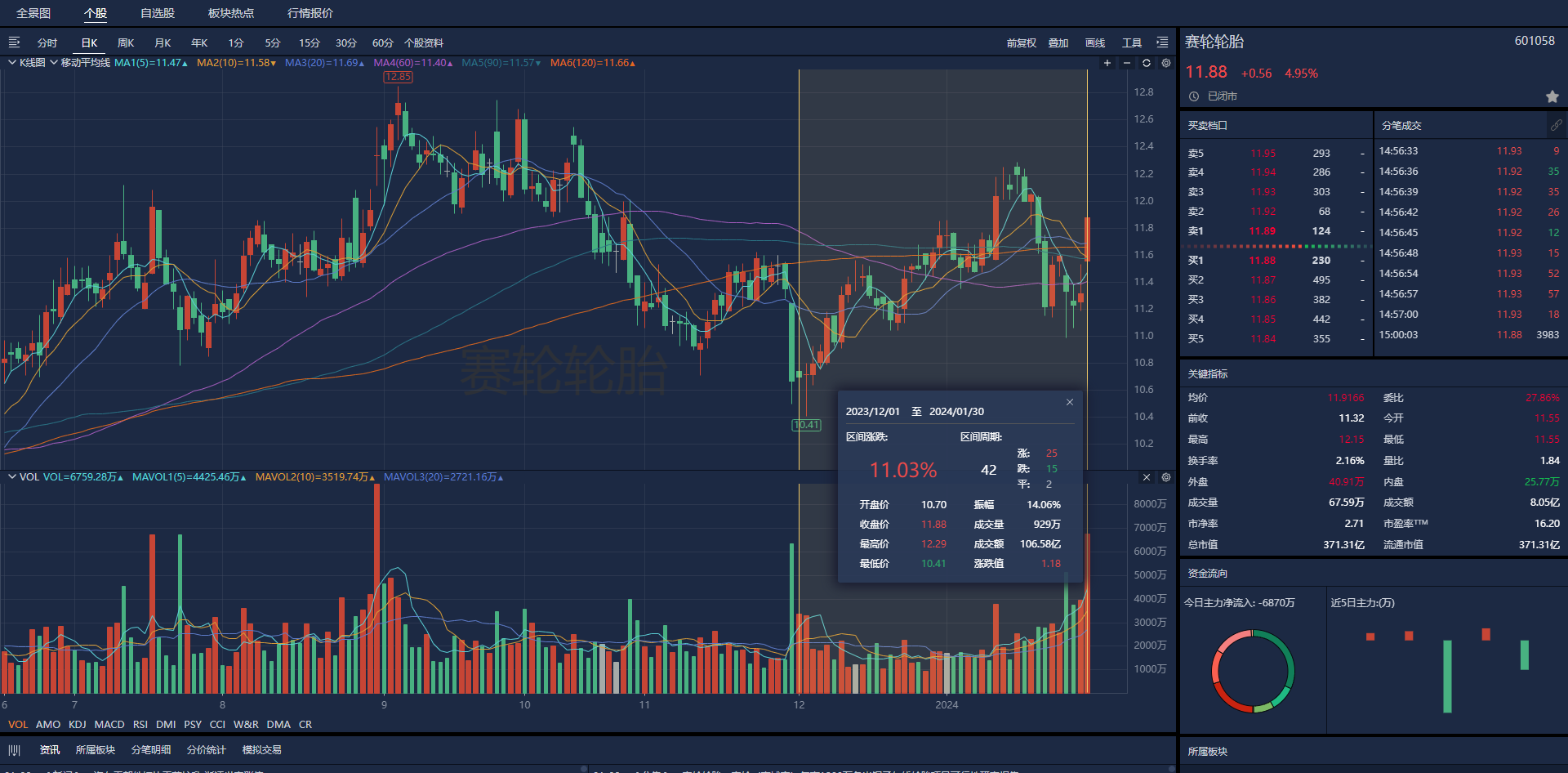1568x773 pixels.
Task: Zoom in K-line chart with plus icon
Action: pos(1107,63)
